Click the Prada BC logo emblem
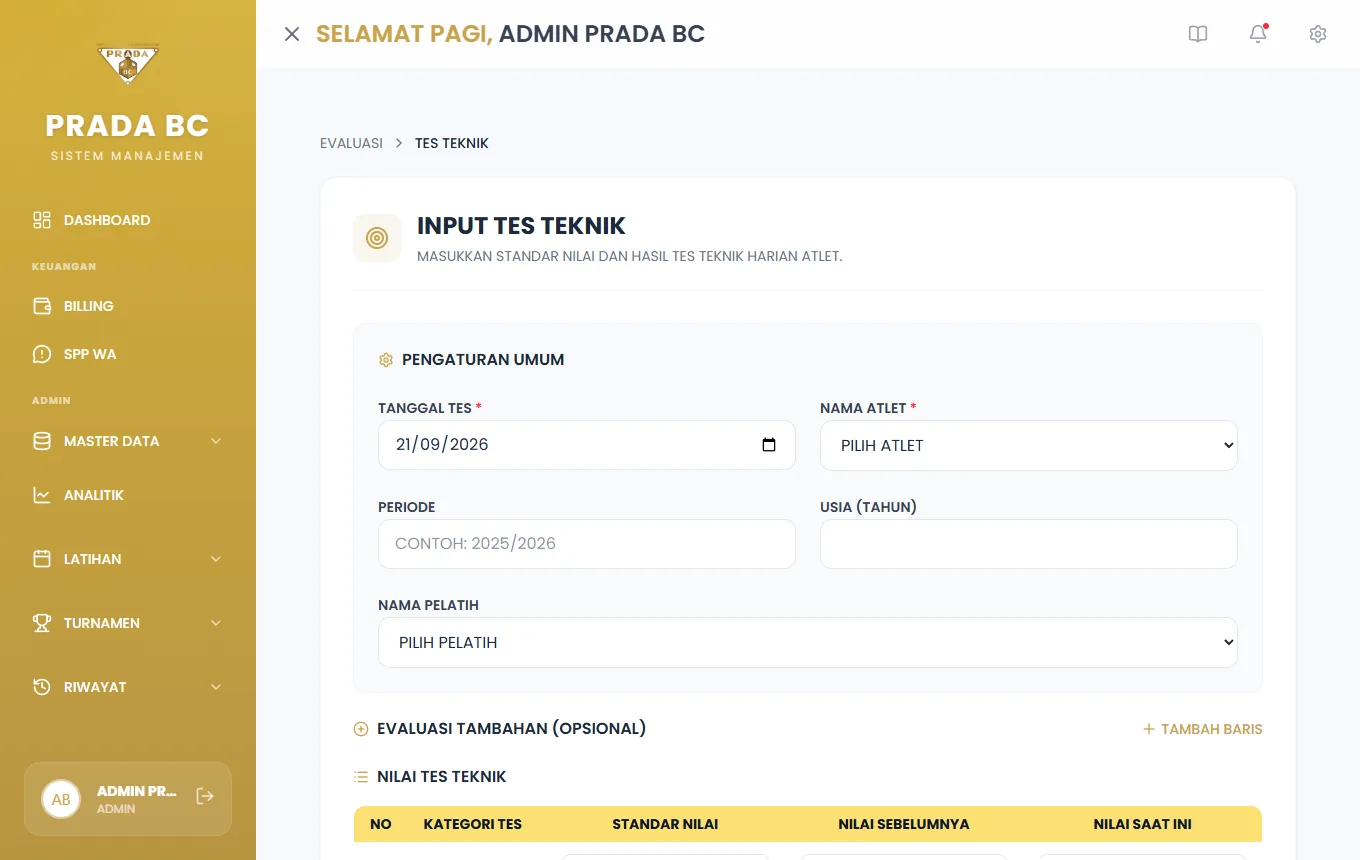 (x=128, y=65)
